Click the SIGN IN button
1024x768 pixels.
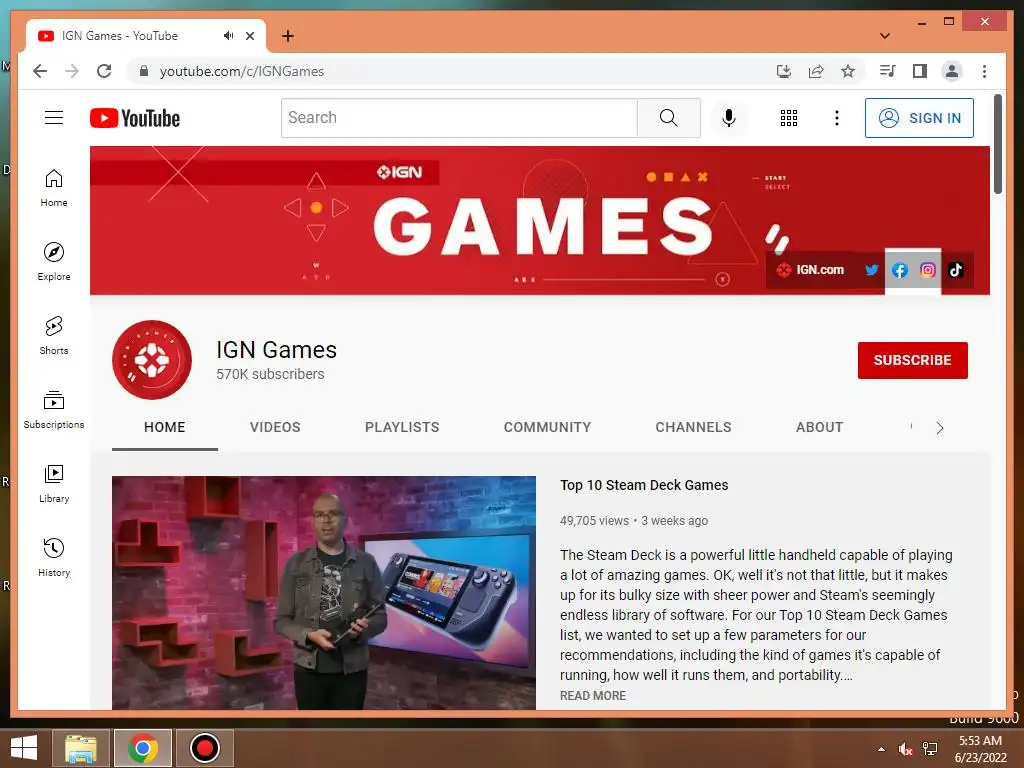click(919, 118)
